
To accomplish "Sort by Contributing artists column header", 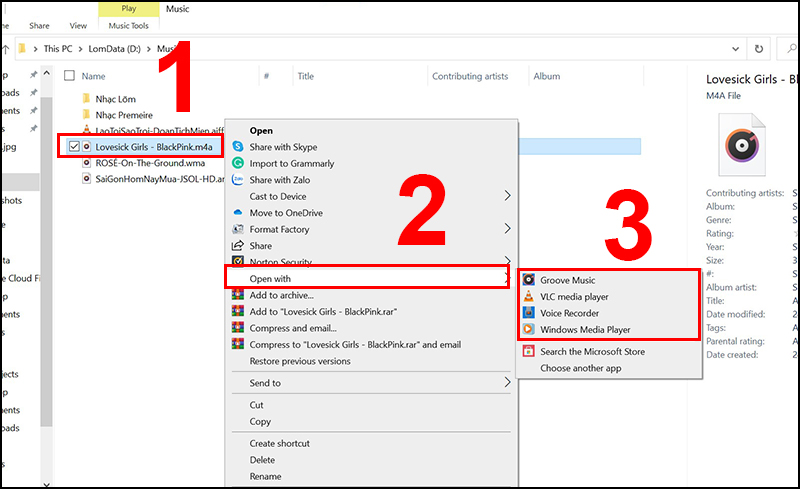I will pos(470,76).
